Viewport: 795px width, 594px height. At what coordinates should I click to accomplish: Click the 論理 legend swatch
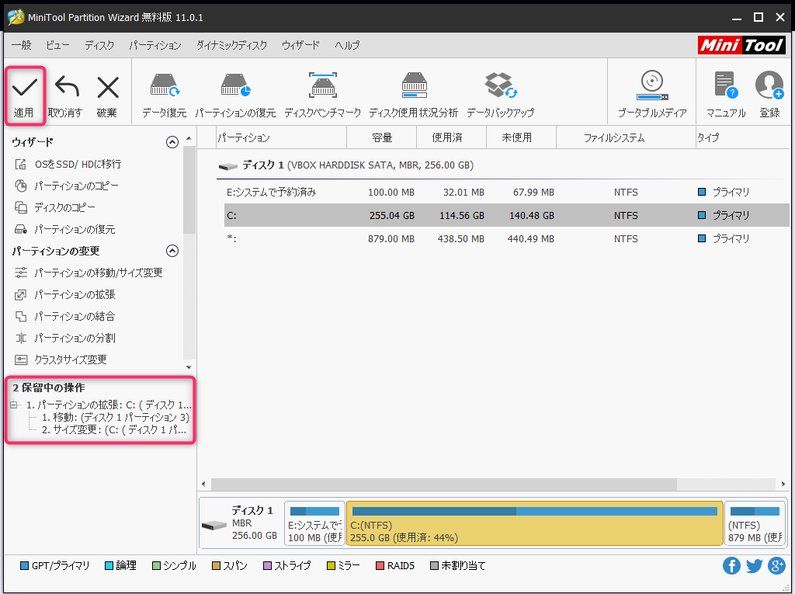coord(109,566)
